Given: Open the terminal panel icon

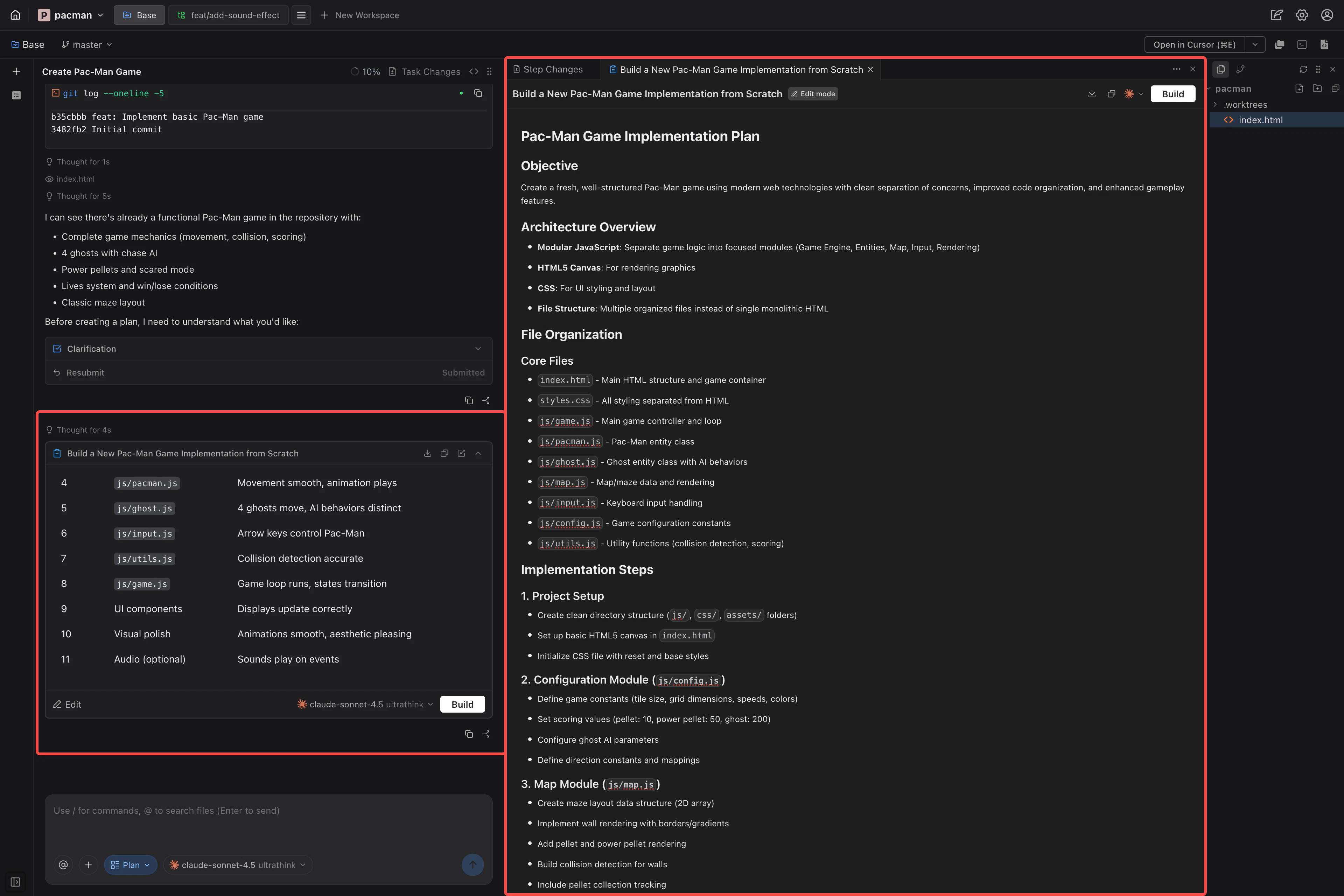Looking at the screenshot, I should tap(1302, 44).
